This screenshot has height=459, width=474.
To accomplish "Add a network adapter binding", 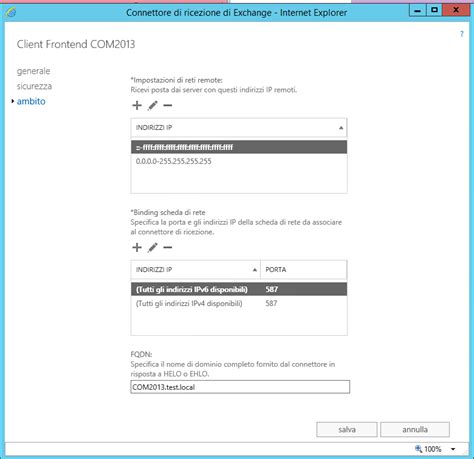I will click(x=137, y=248).
